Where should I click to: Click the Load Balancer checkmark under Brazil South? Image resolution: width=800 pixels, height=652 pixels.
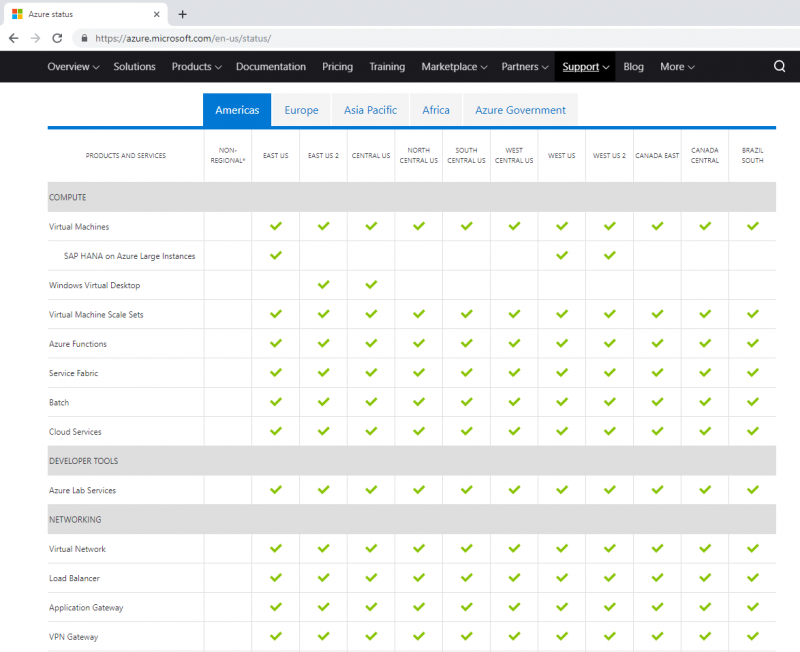point(753,578)
